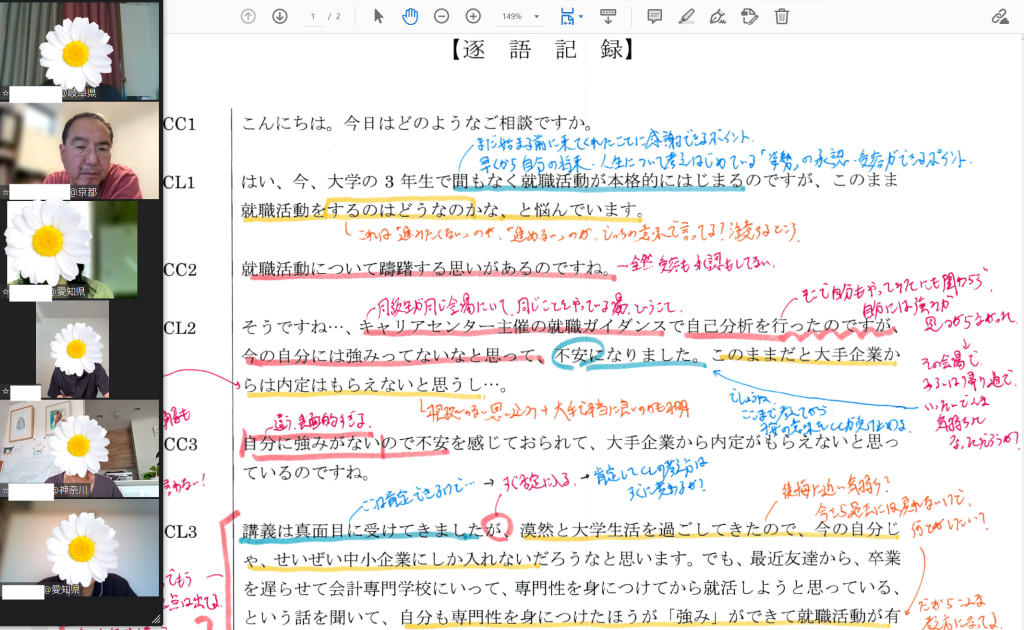Zoom out using the minus button
This screenshot has height=630, width=1024.
tap(441, 16)
